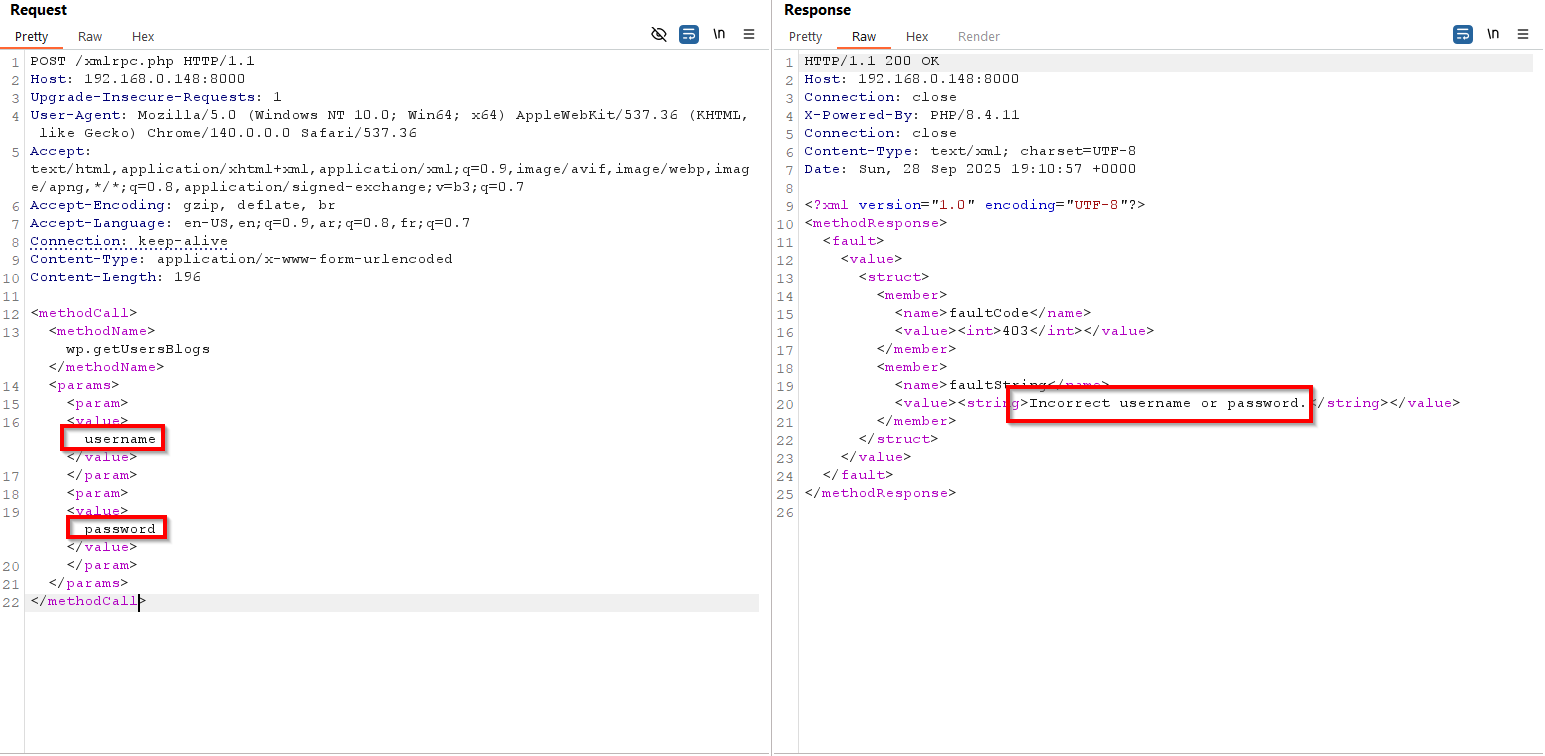Image resolution: width=1545 pixels, height=756 pixels.
Task: Toggle word wrap in the Request panel
Action: click(x=689, y=34)
